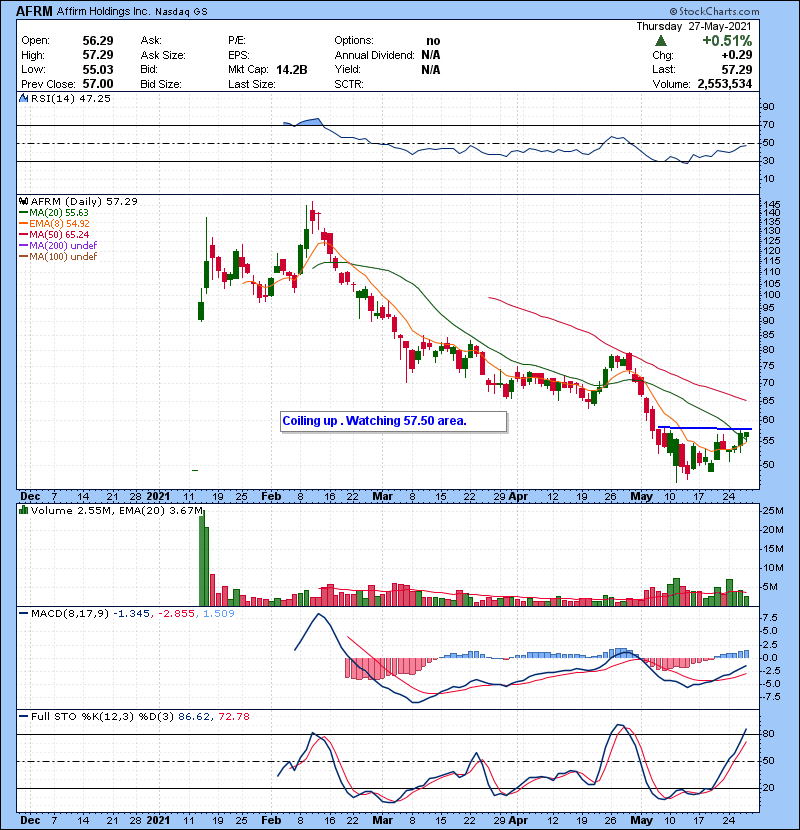Click the AFRM ticker symbol title

click(x=34, y=11)
